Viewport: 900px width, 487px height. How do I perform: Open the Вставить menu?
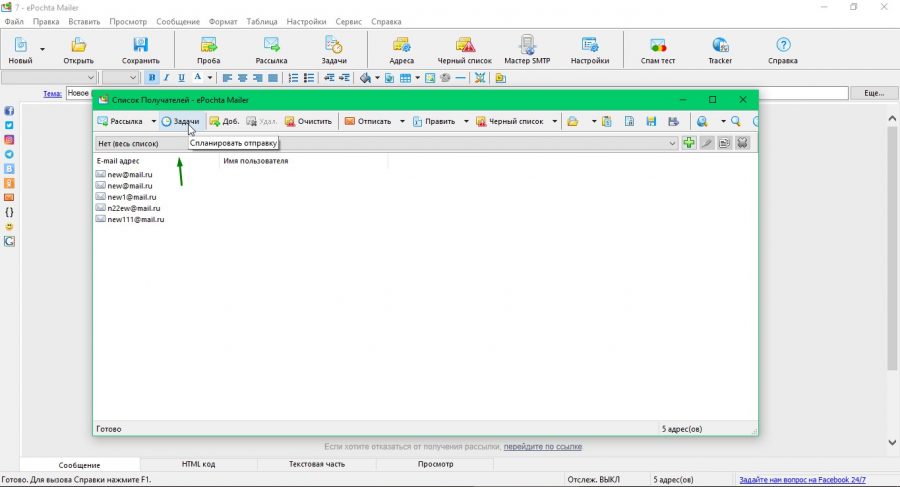[84, 21]
